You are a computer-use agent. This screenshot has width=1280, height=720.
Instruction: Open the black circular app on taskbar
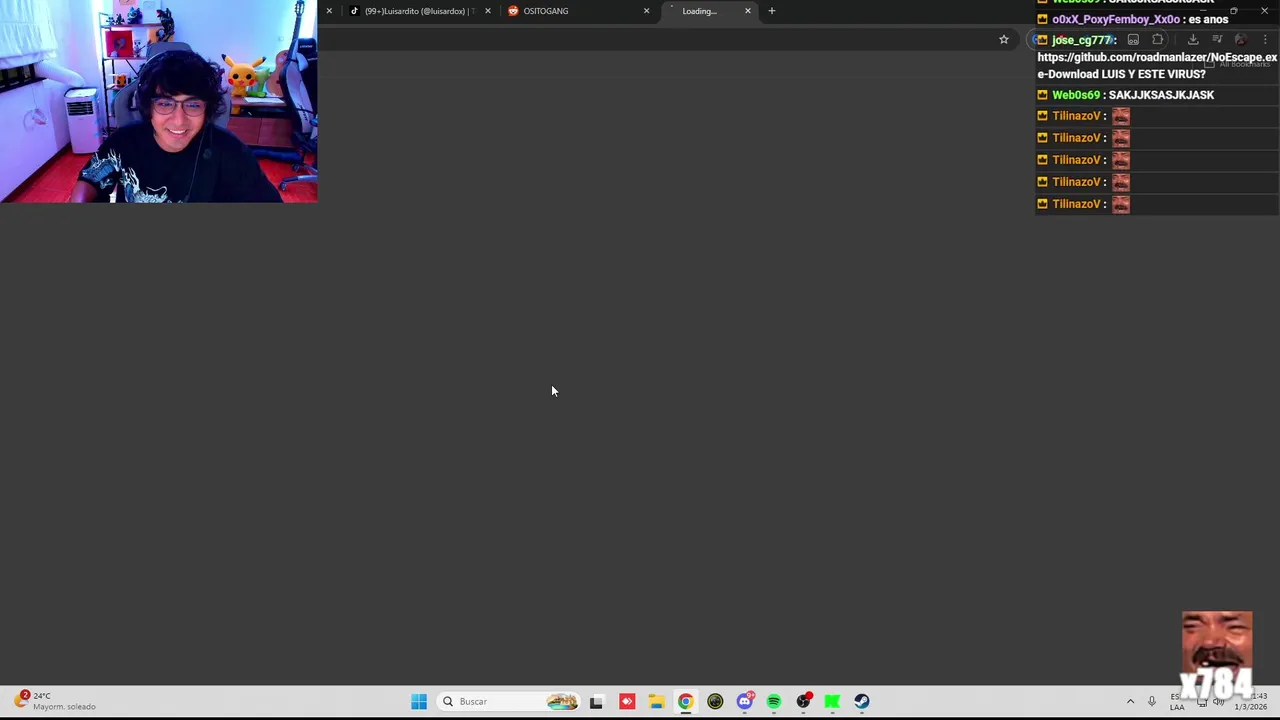(715, 701)
